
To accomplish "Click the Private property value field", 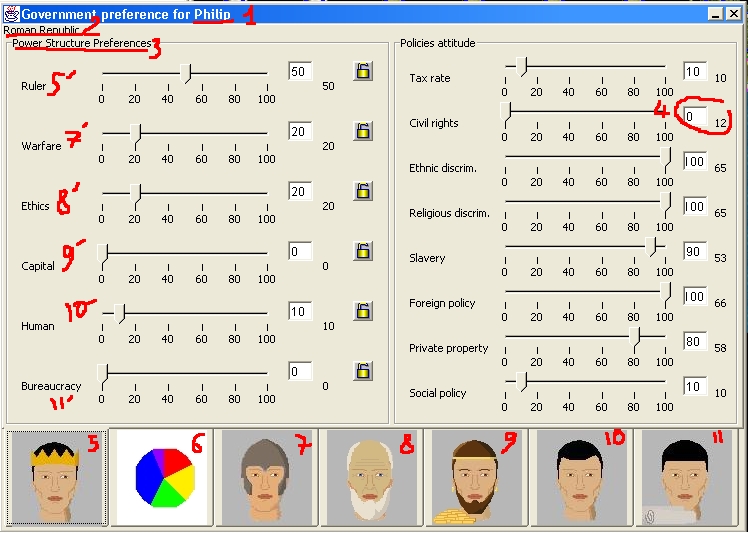I will pyautogui.click(x=695, y=342).
